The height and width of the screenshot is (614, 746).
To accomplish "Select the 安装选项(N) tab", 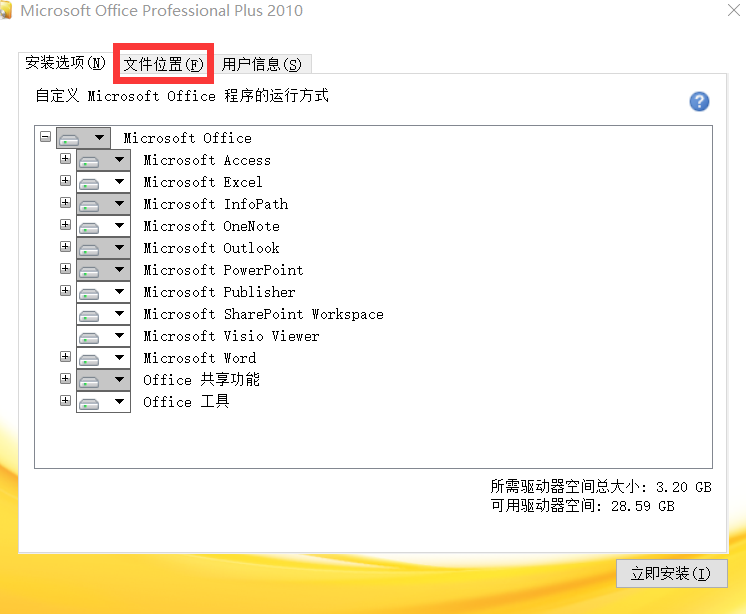I will pyautogui.click(x=65, y=62).
